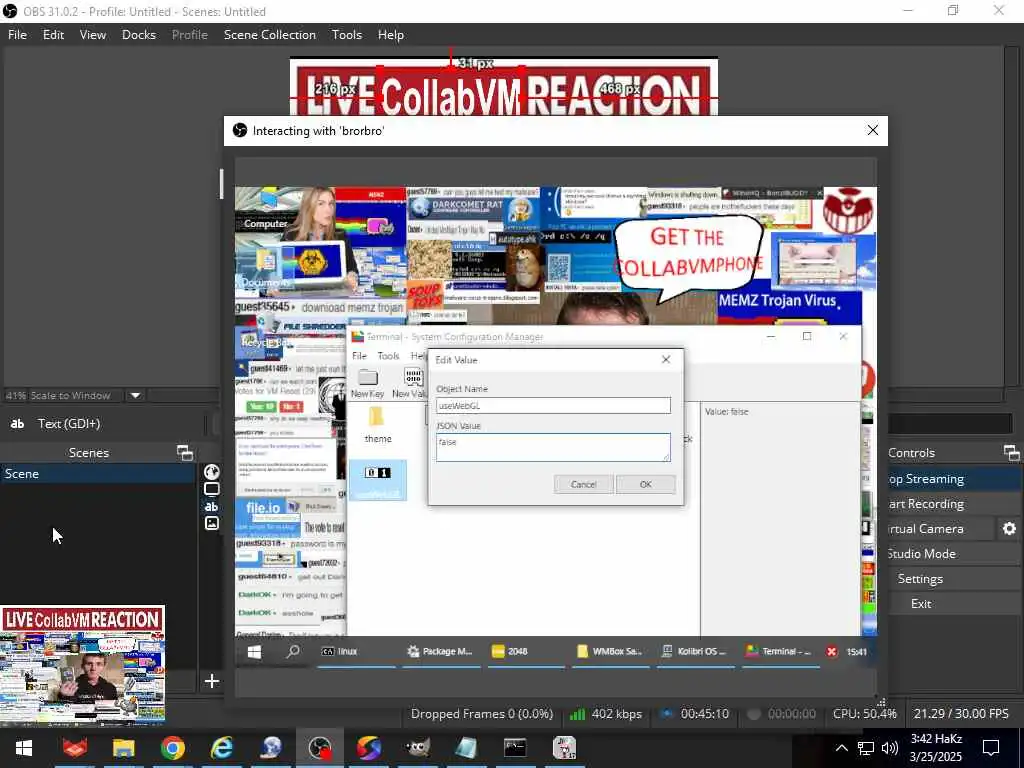Open the Docks menu
The width and height of the screenshot is (1024, 768).
139,35
